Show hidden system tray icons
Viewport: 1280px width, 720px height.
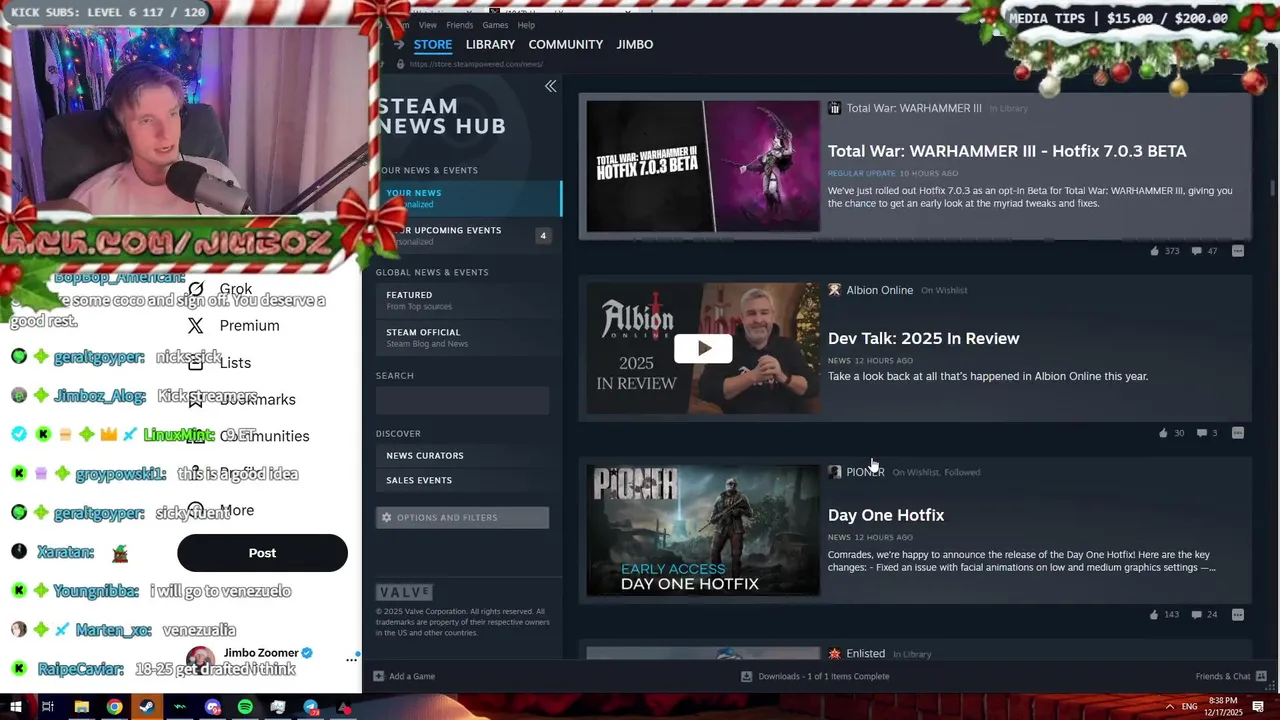click(x=1170, y=707)
